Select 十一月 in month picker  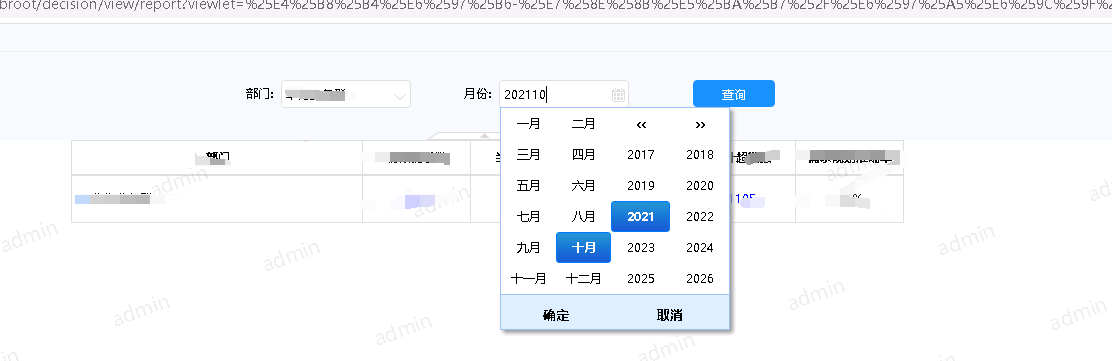528,279
